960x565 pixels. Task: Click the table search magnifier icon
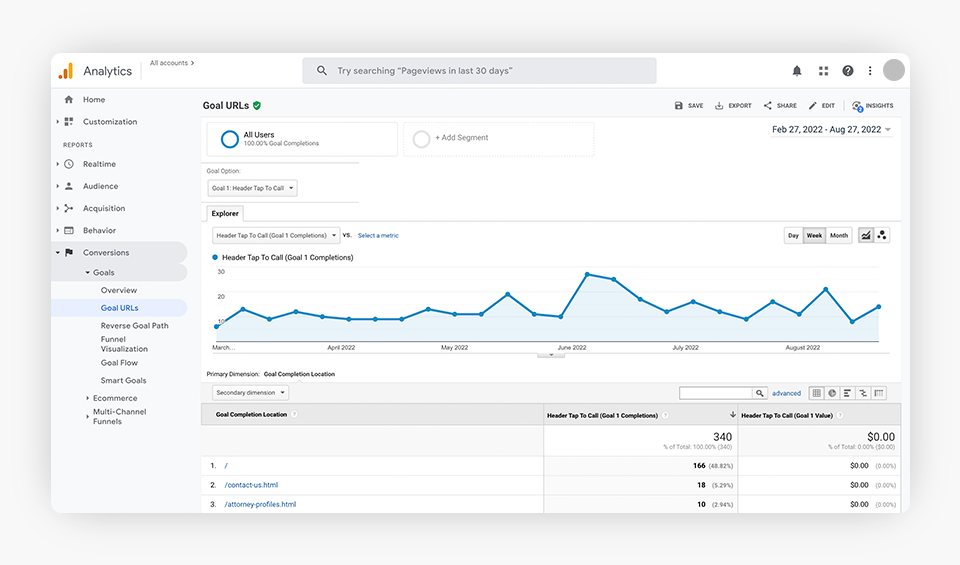(x=760, y=393)
